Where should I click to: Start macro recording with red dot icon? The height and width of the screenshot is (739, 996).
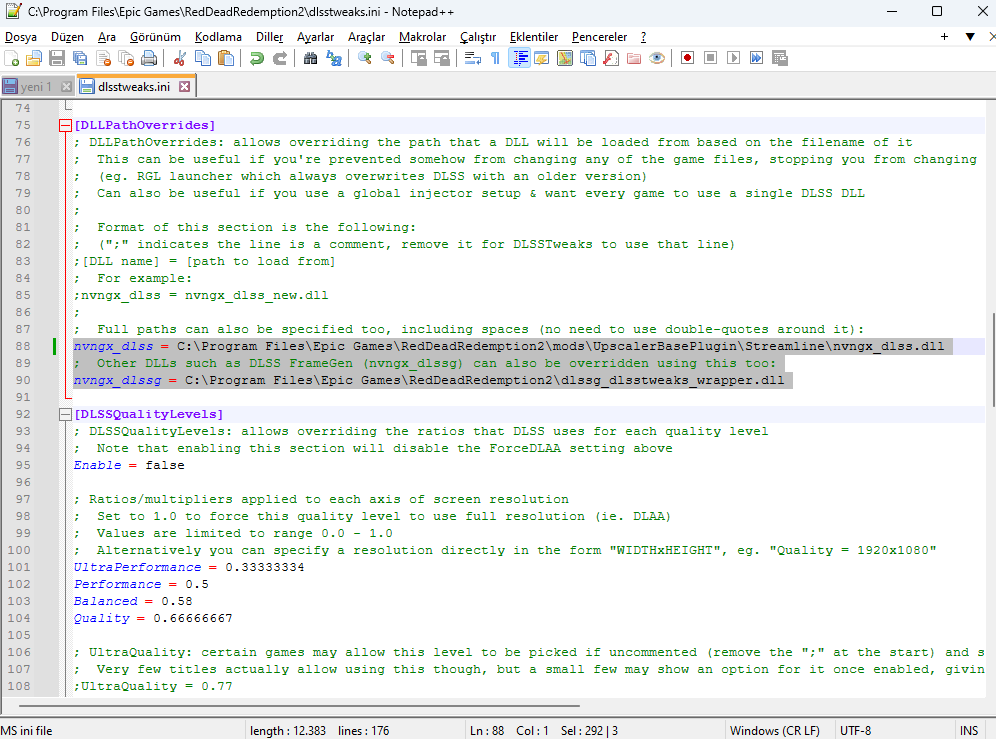pyautogui.click(x=687, y=58)
